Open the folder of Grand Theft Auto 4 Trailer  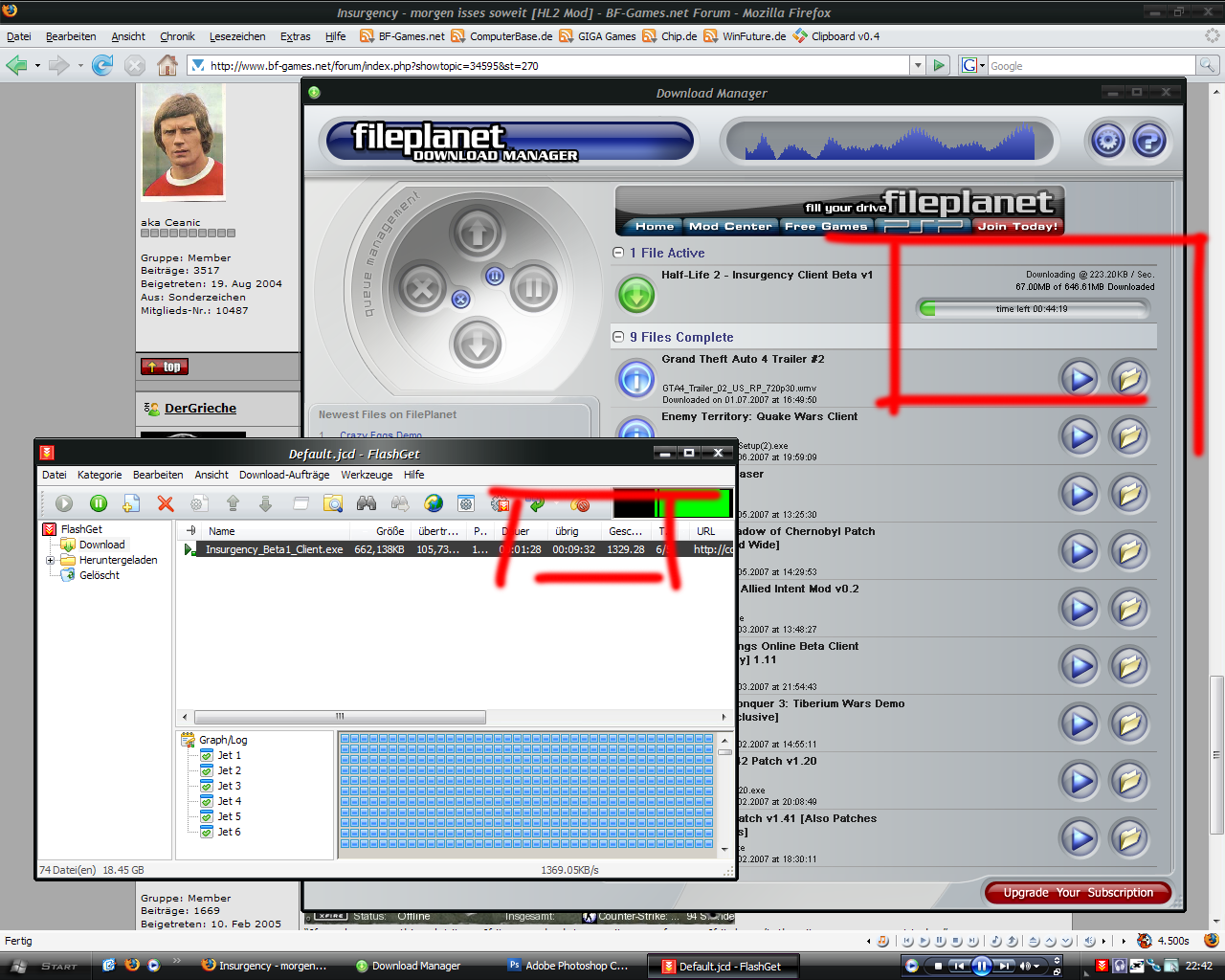pyautogui.click(x=1129, y=379)
